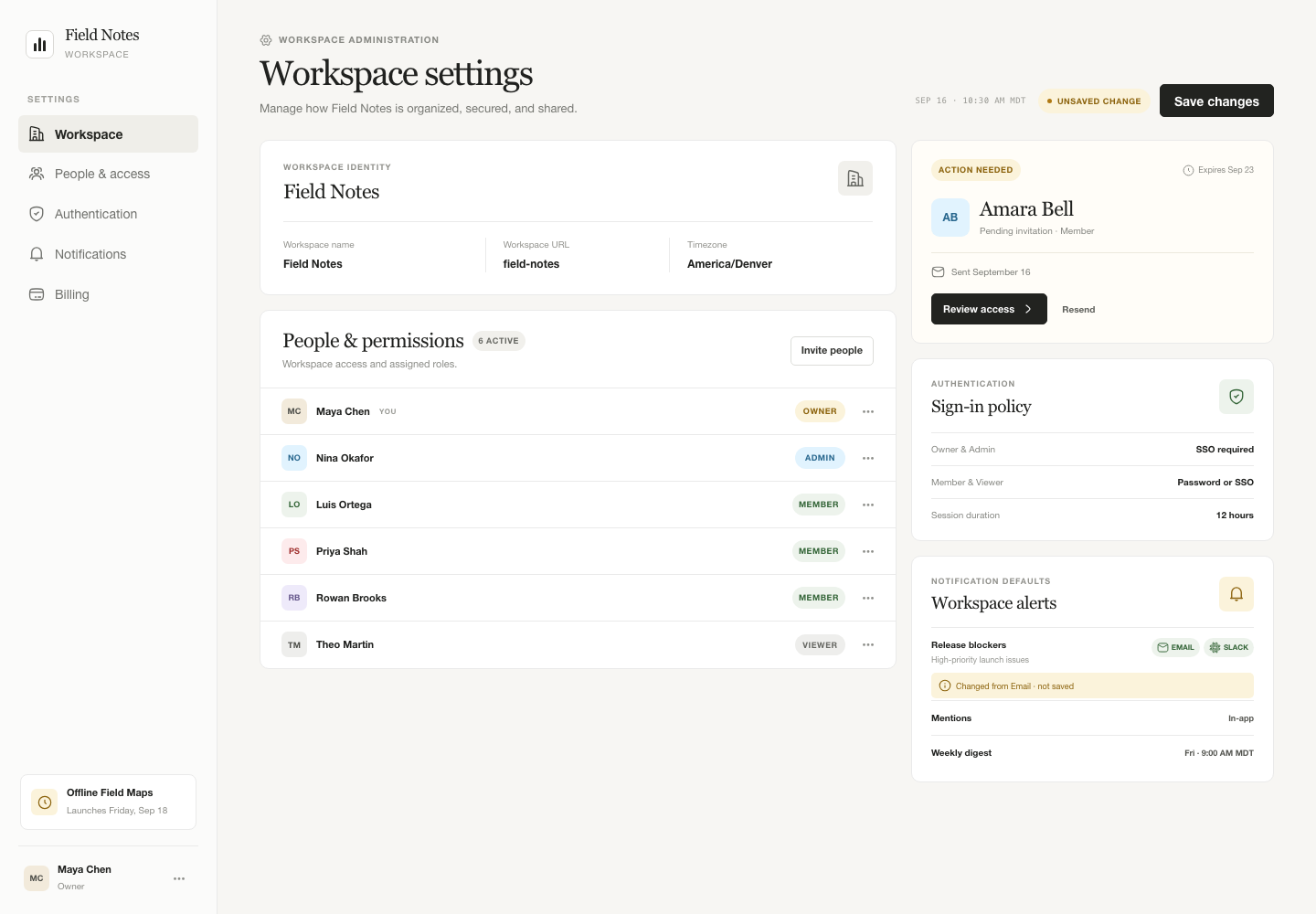Image resolution: width=1316 pixels, height=914 pixels.
Task: Click the building icon in Workspace identity card
Action: (855, 178)
